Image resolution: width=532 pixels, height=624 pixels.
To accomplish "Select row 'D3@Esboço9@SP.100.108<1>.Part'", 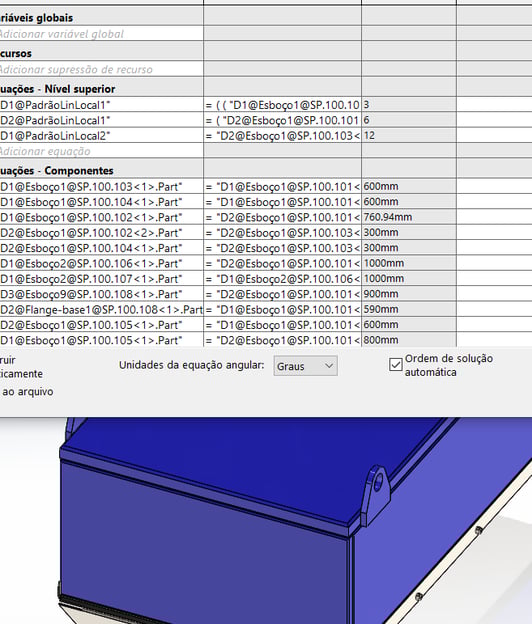I will (x=101, y=294).
